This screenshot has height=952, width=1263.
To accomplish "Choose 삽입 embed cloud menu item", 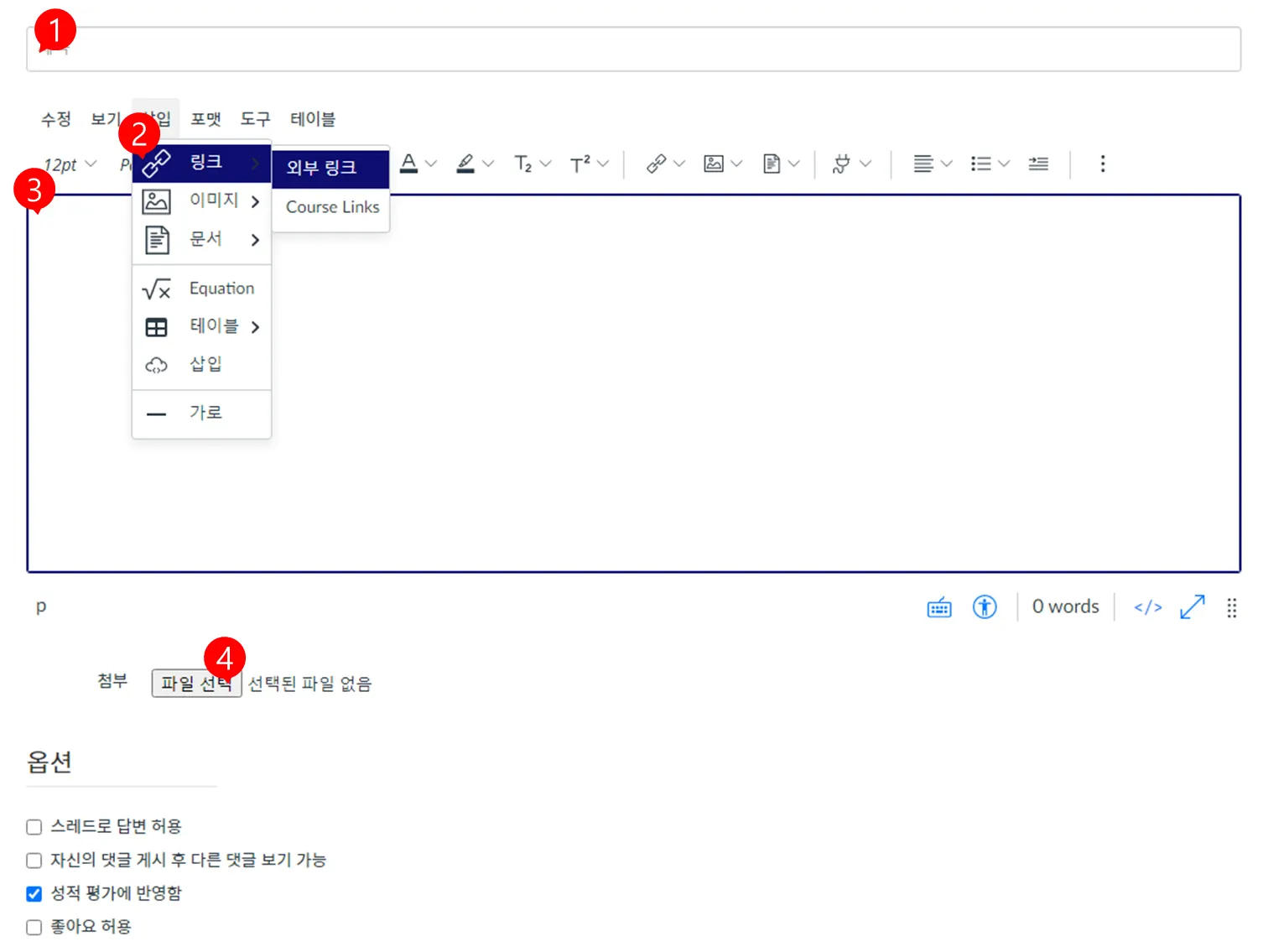I will pos(201,364).
